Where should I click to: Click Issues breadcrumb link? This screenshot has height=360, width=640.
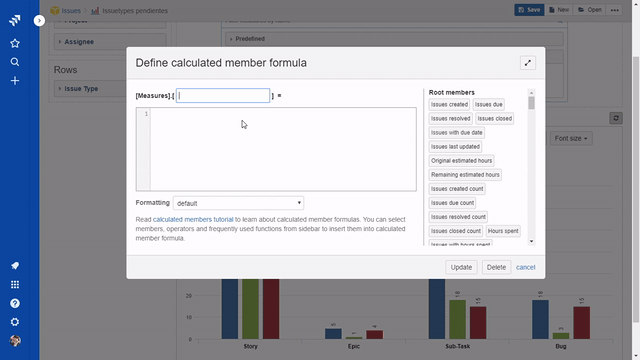[71, 11]
